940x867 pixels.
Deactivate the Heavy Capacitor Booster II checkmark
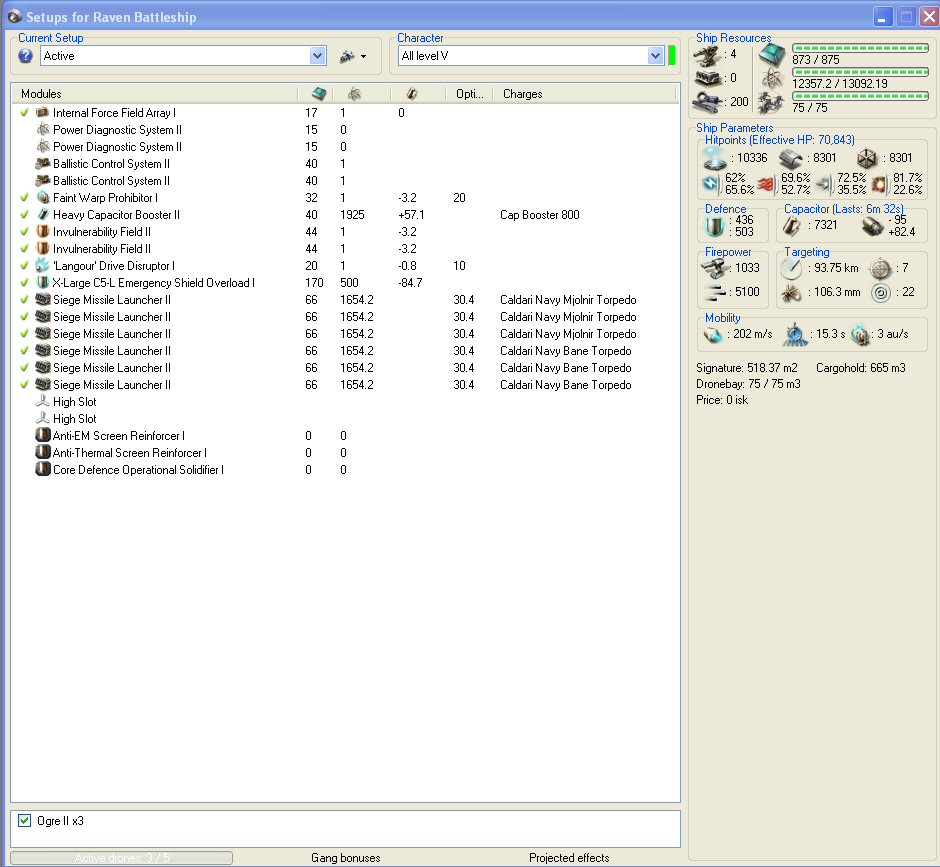click(x=24, y=215)
